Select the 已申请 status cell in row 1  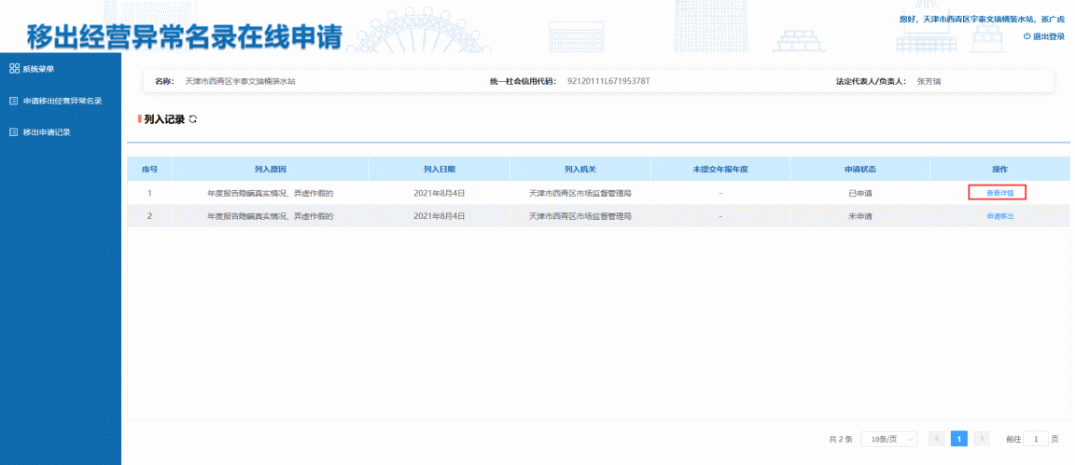(x=860, y=192)
